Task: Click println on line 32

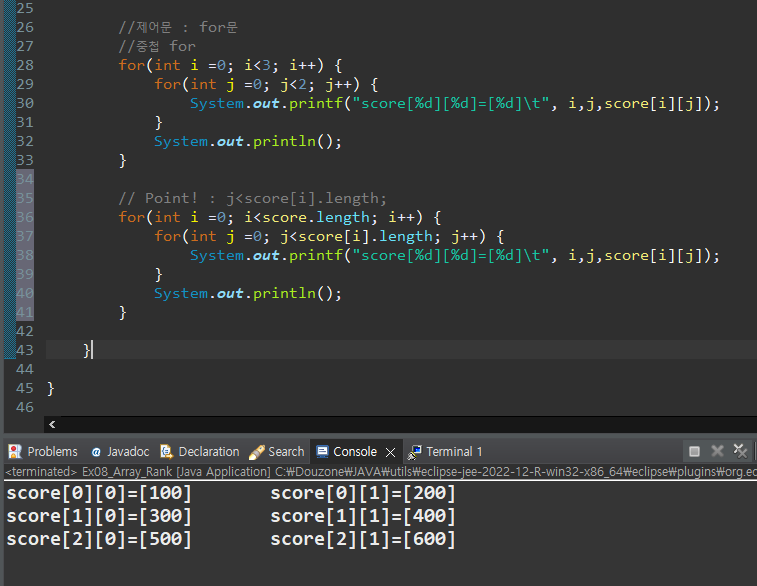Action: [x=248, y=141]
